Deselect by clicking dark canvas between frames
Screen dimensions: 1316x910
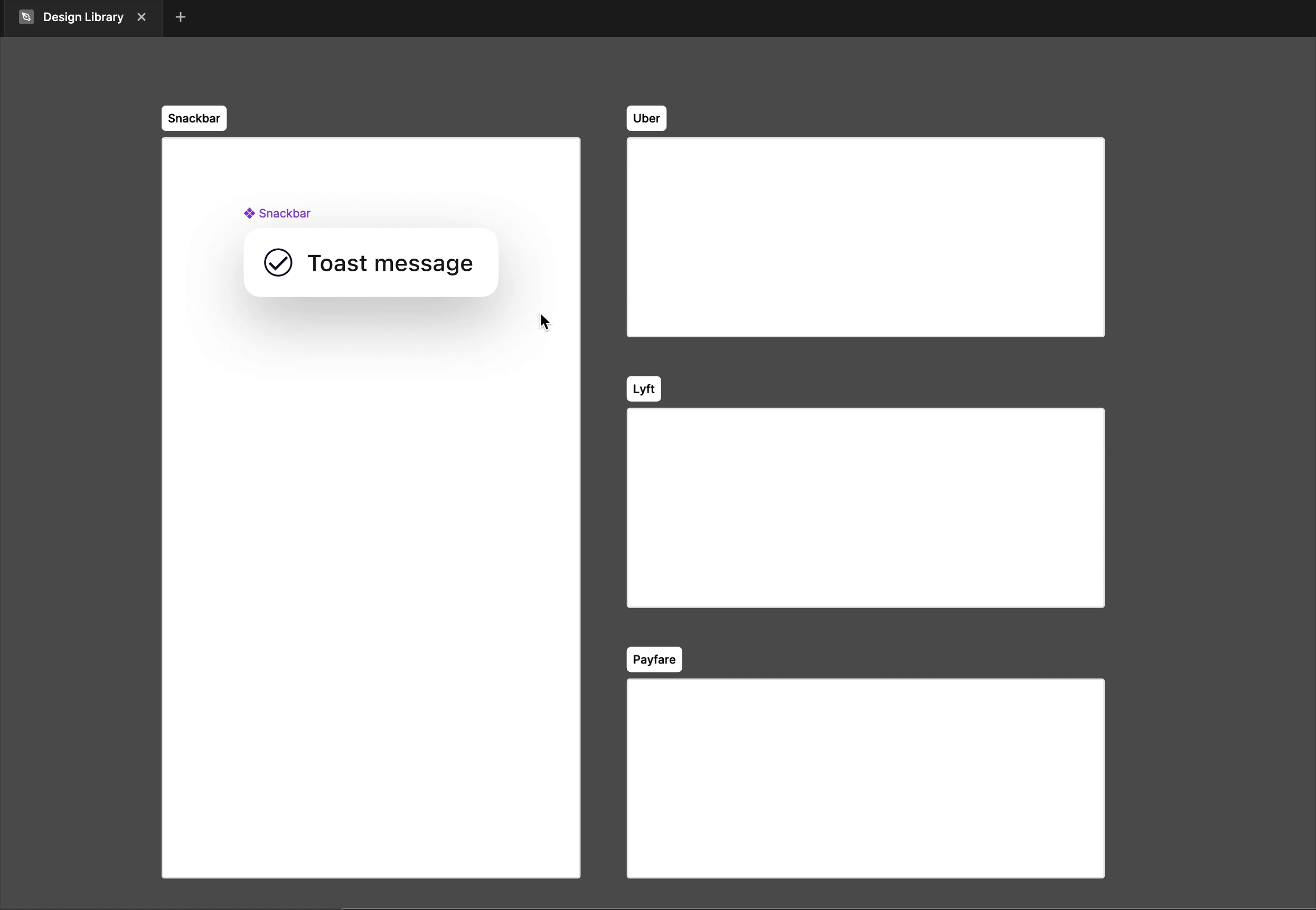(604, 456)
